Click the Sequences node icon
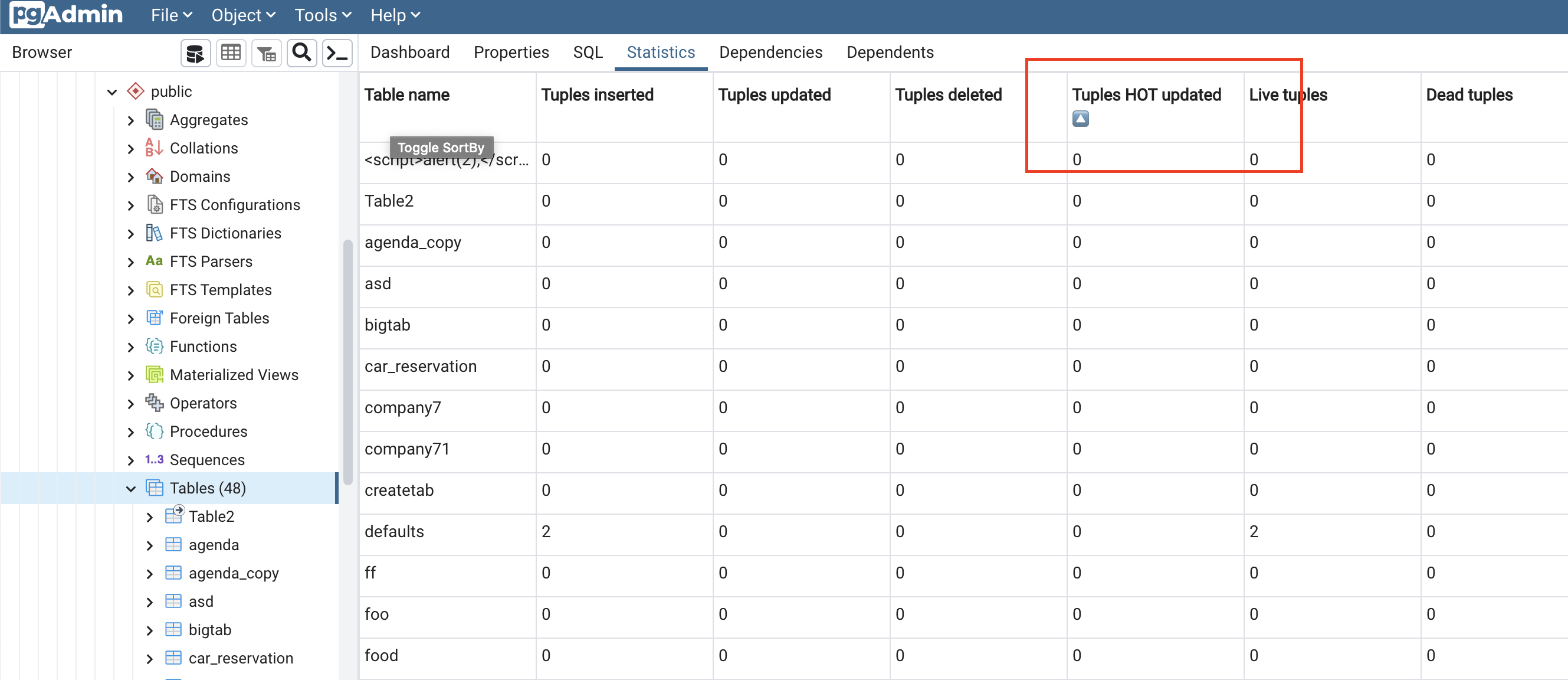Image resolution: width=1568 pixels, height=680 pixels. tap(154, 459)
